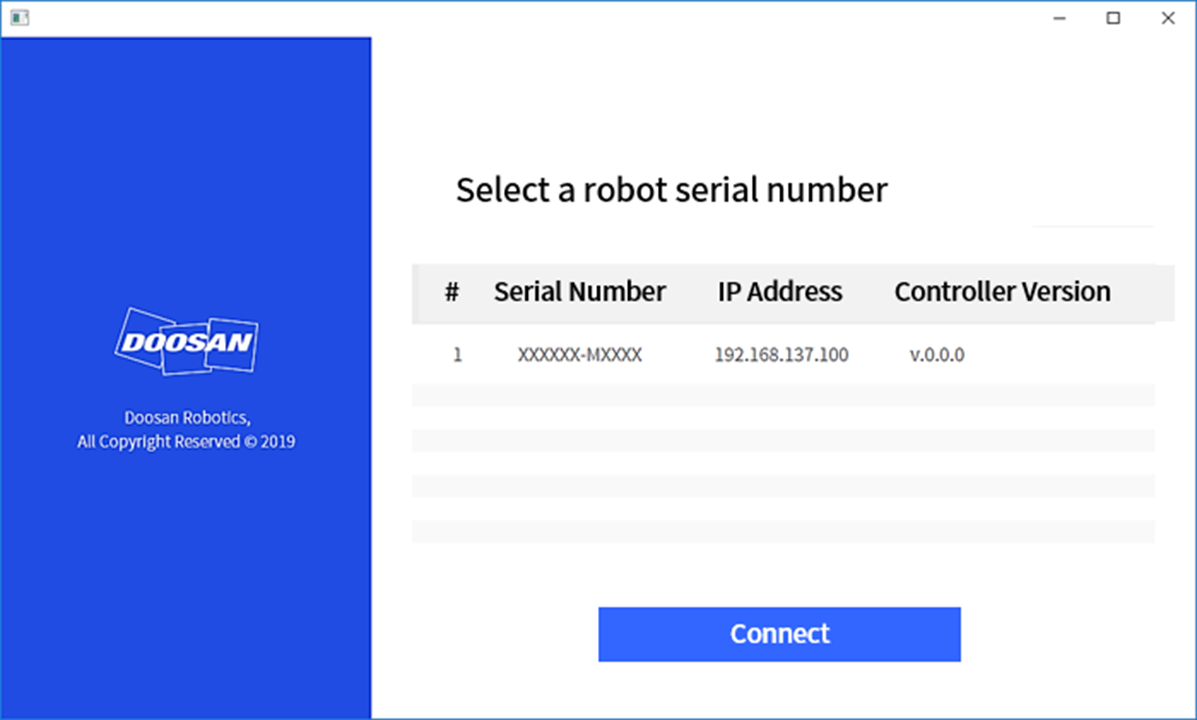
Task: Click the 'Doosan Robotics,' text in sidebar
Action: click(x=186, y=417)
